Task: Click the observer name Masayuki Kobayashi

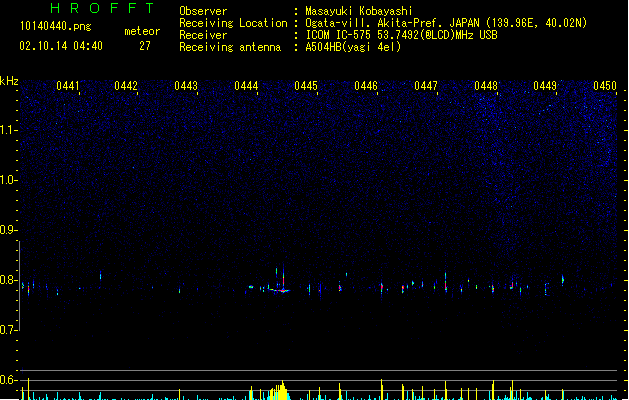Action: click(x=359, y=11)
